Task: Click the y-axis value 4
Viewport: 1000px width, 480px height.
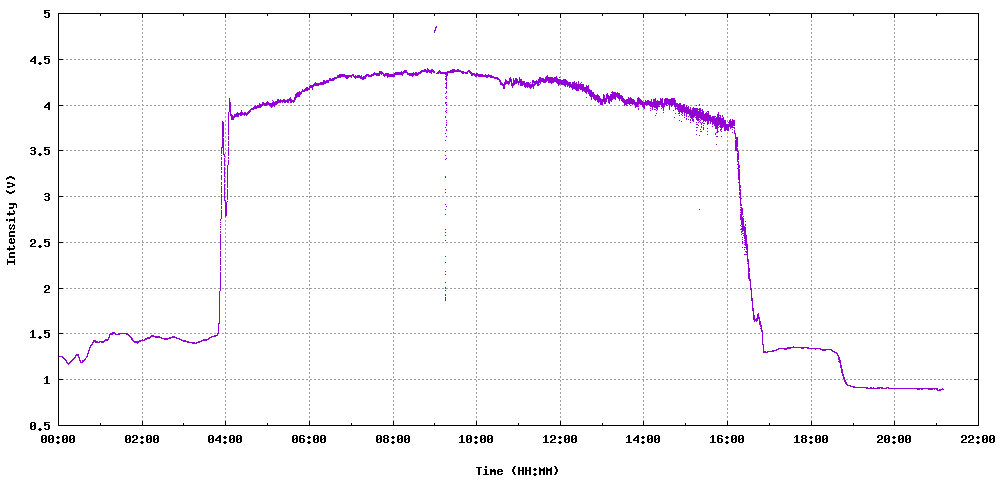Action: tap(47, 105)
